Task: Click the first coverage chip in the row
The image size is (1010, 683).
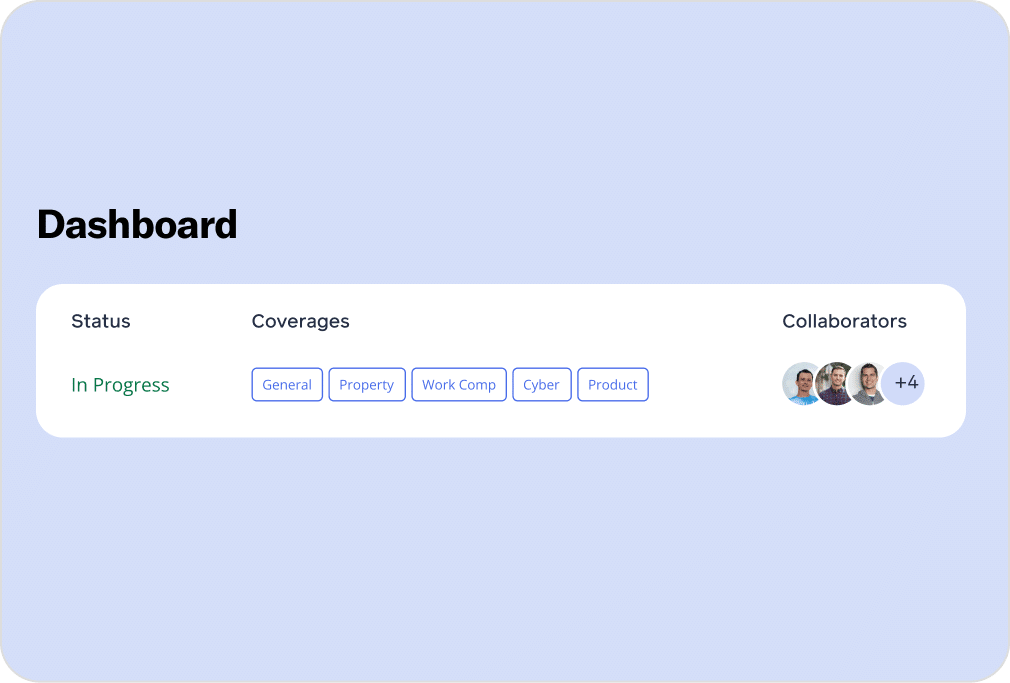Action: point(287,385)
